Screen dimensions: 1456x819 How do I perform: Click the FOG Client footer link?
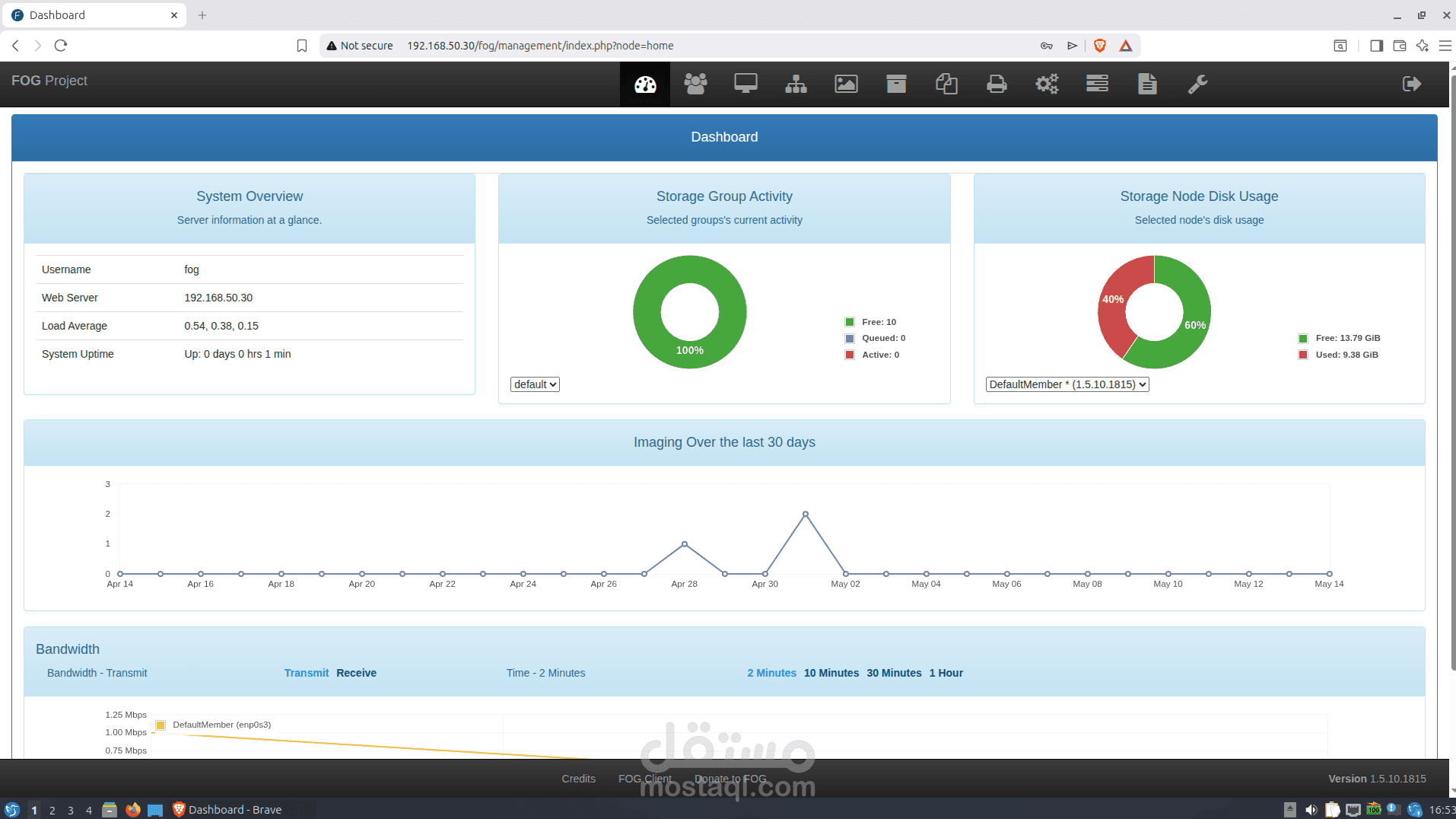click(645, 779)
